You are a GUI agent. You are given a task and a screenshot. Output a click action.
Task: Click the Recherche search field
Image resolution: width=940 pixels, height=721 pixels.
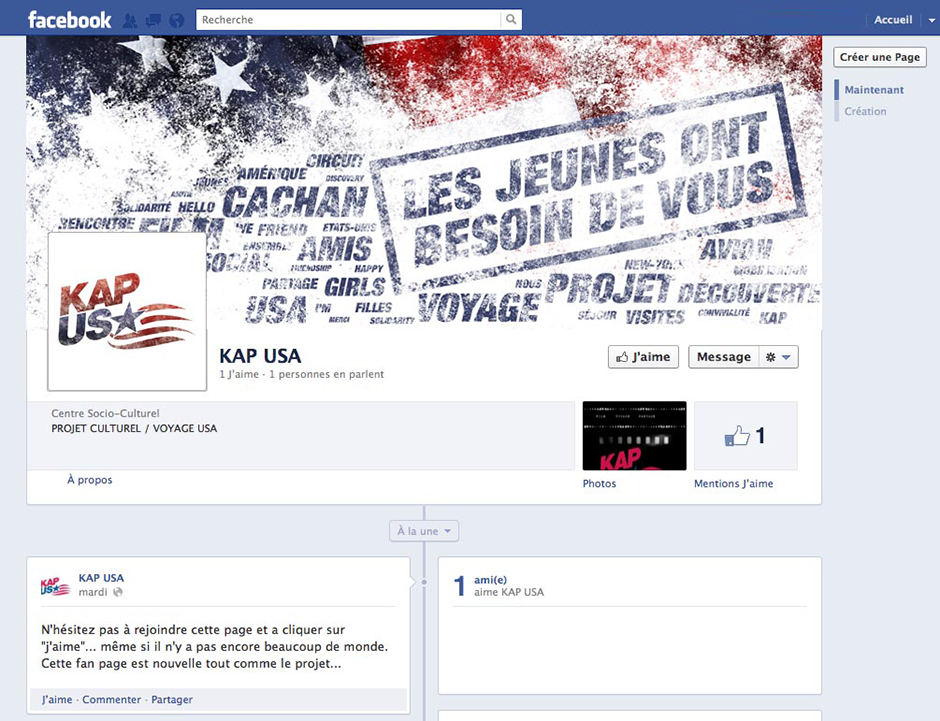pyautogui.click(x=349, y=19)
